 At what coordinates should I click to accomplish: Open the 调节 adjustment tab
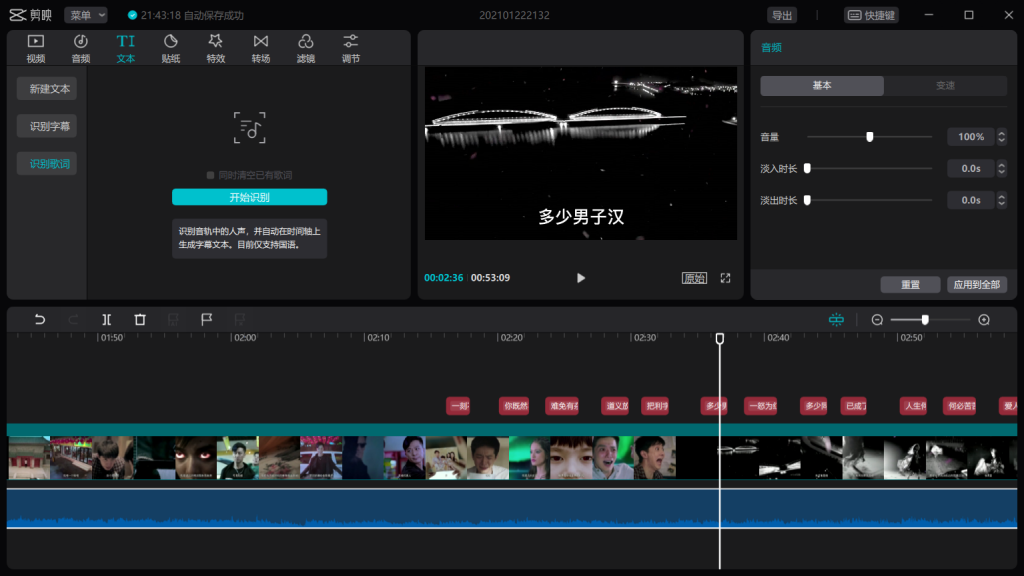coord(351,48)
